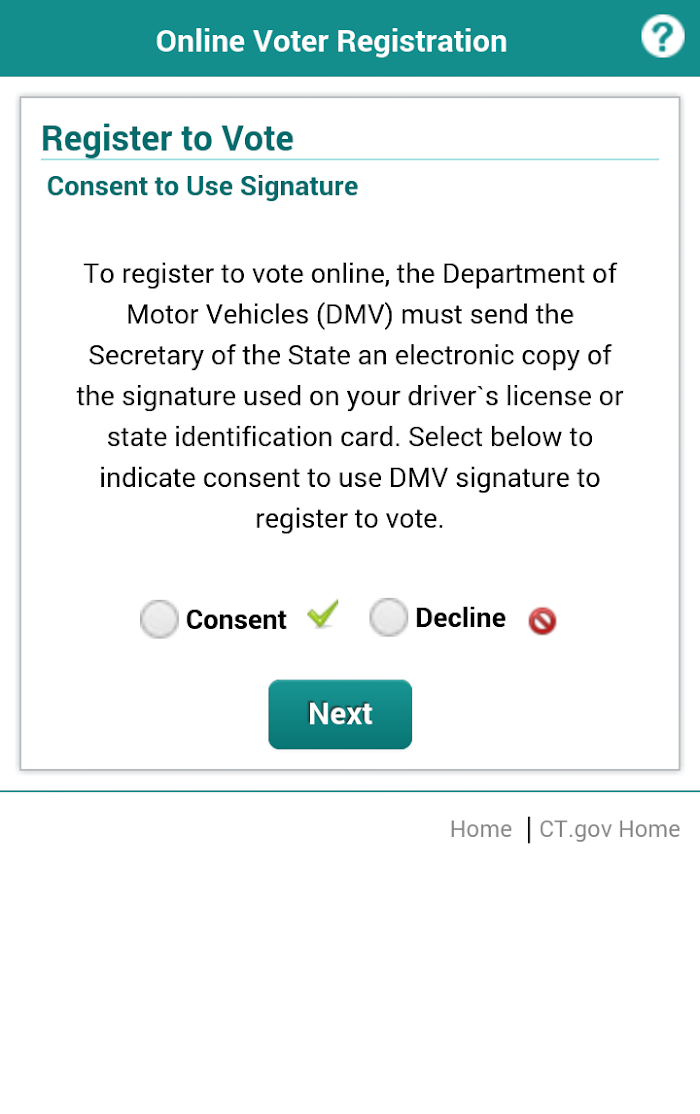Click the Register to Vote heading
Viewport: 700px width, 1114px height.
tap(167, 138)
